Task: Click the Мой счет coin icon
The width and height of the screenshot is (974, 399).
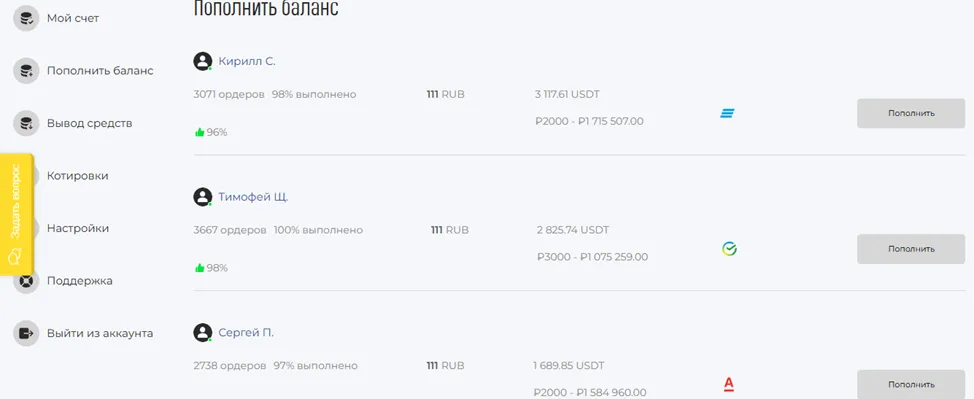Action: 26,19
